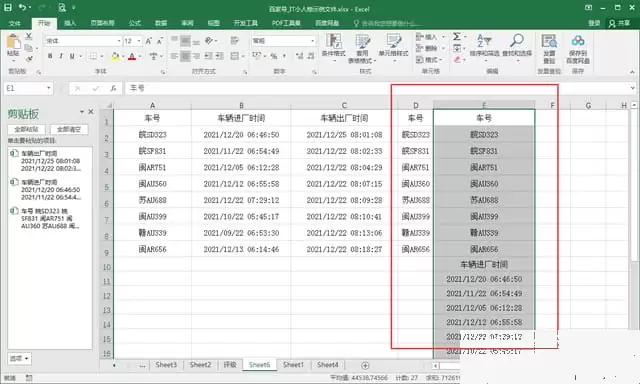Click the Undo arrow icon
Viewport: 640px width, 384px height.
click(x=22, y=7)
